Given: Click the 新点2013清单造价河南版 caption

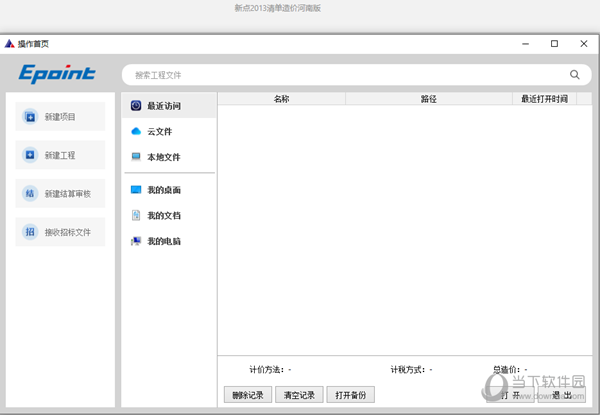Looking at the screenshot, I should [x=278, y=8].
